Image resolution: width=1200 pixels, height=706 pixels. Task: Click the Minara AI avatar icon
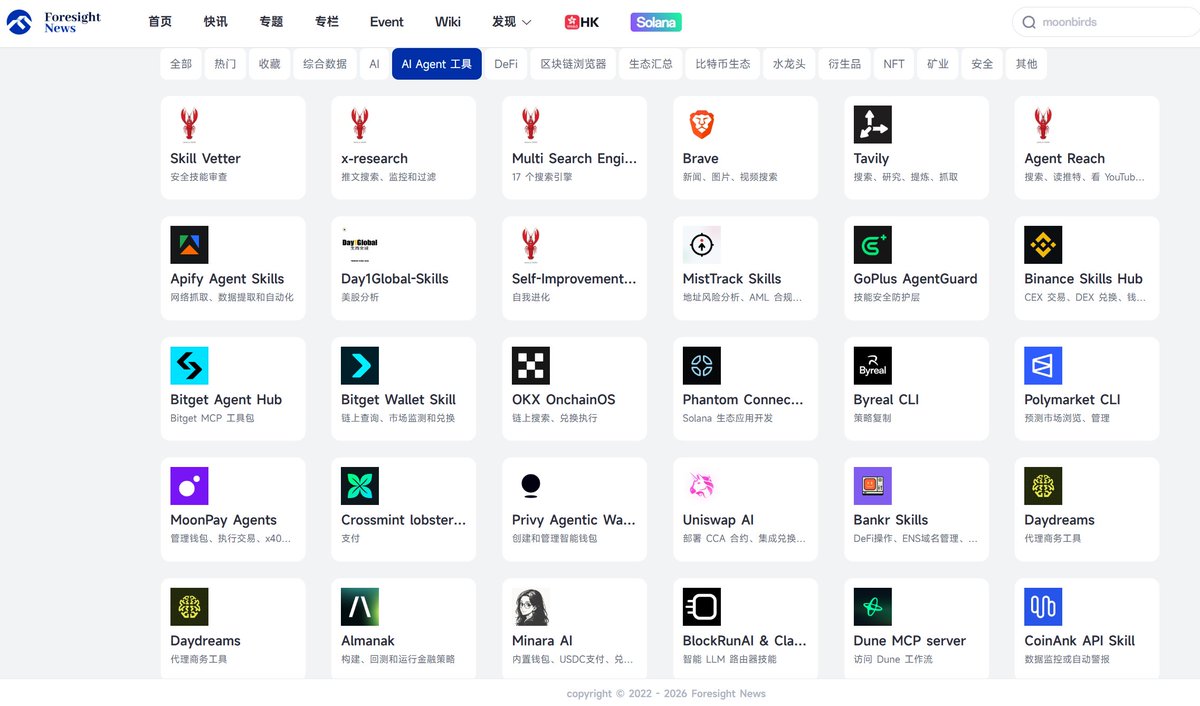(531, 607)
